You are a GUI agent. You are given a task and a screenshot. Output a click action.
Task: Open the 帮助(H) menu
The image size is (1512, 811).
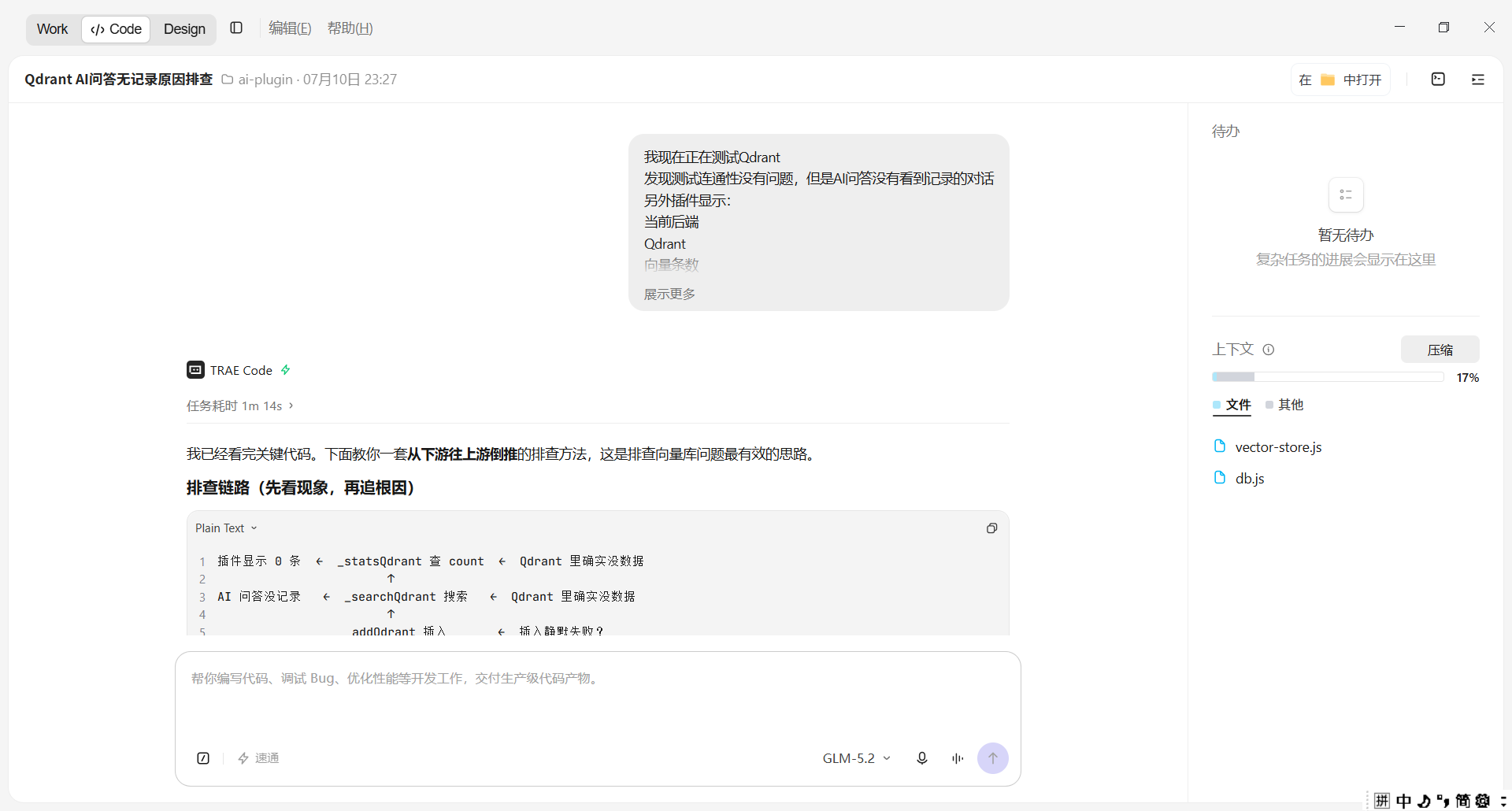point(350,28)
